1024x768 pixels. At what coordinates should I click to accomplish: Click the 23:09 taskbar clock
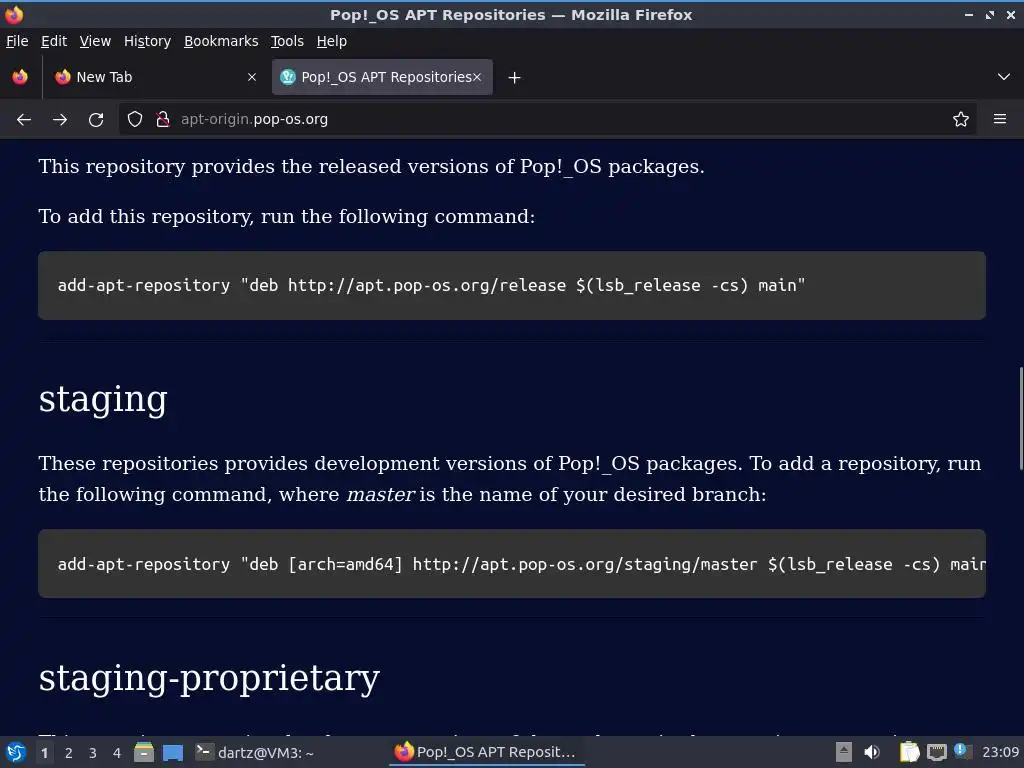(x=1000, y=752)
